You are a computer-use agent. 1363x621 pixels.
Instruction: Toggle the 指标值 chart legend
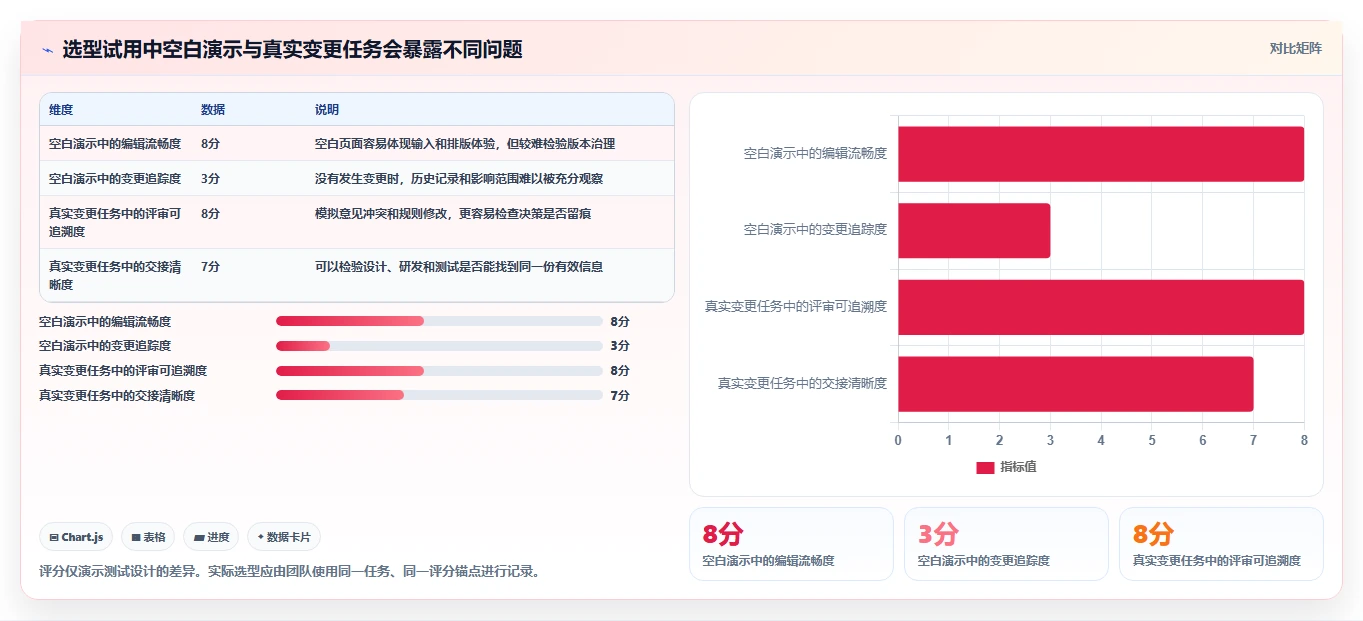pos(1006,467)
